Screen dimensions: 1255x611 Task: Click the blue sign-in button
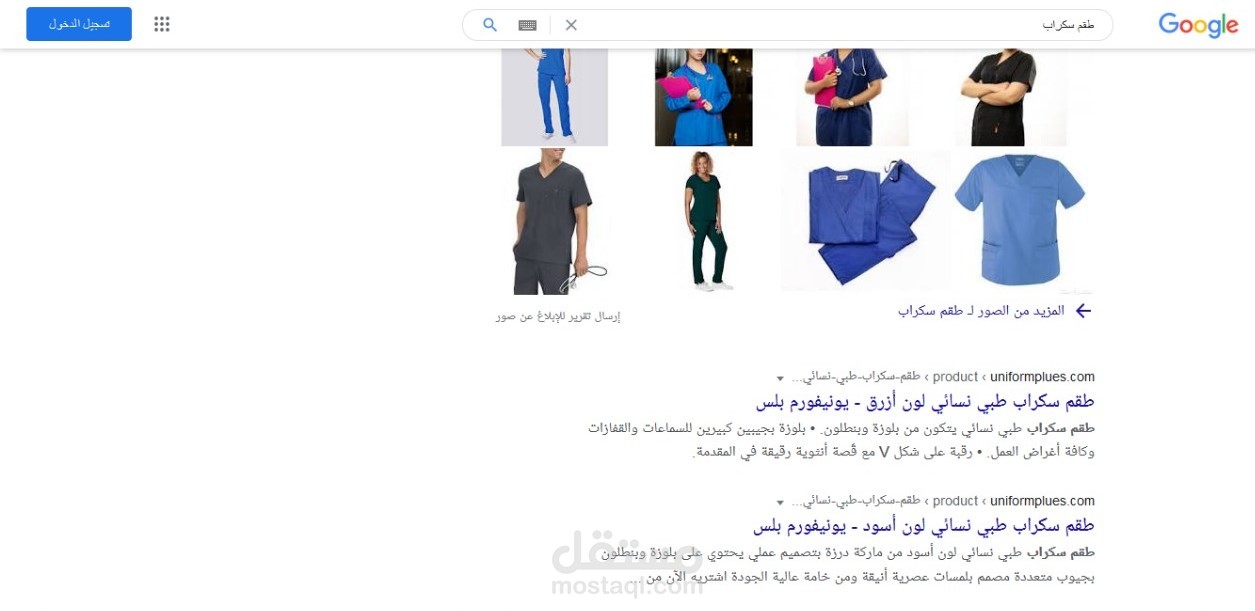pos(79,24)
